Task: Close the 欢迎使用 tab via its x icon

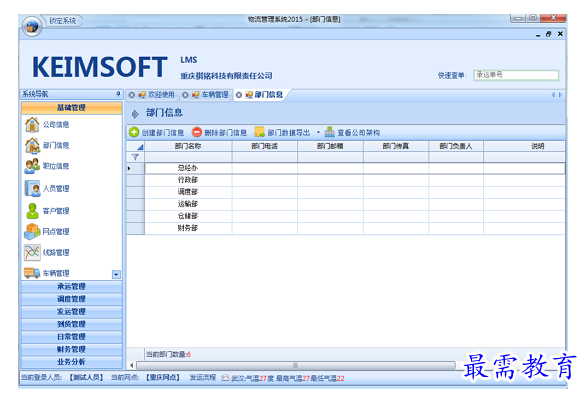Action: [131, 95]
